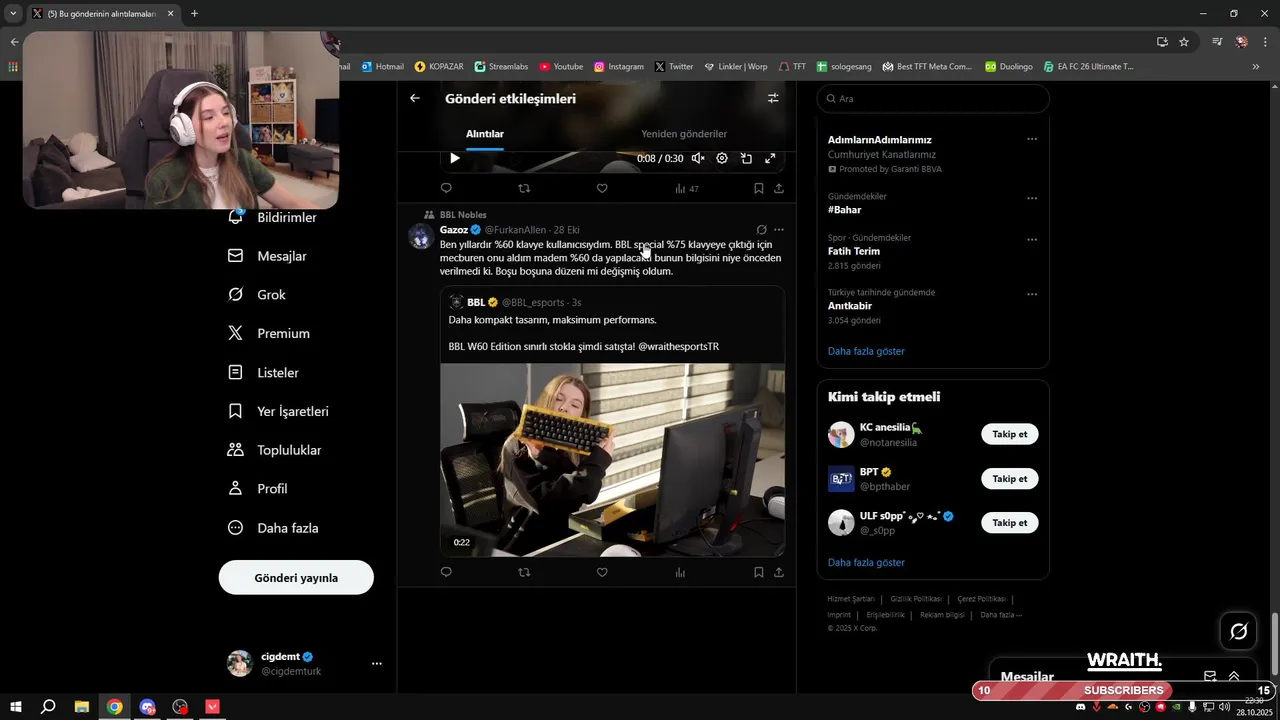The width and height of the screenshot is (1280, 720).
Task: Bookmark Gazoz's post
Action: tap(759, 572)
